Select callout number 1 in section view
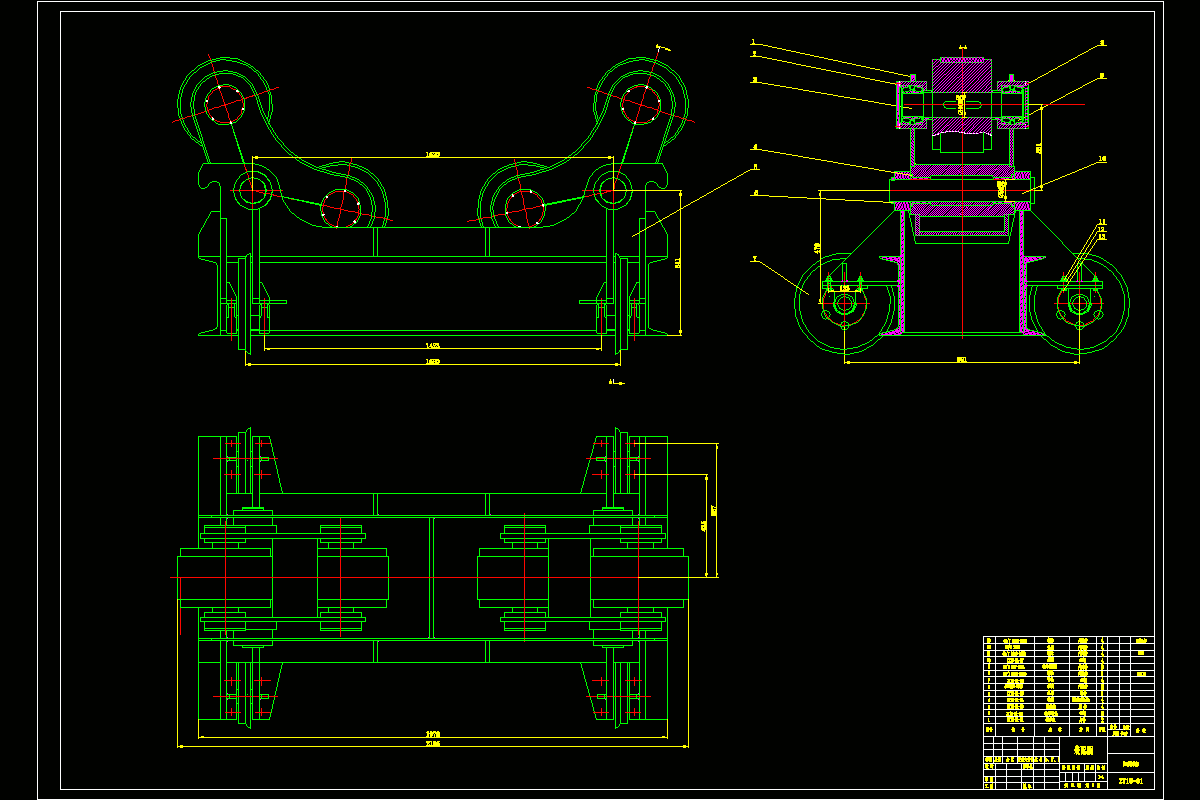 coord(753,43)
